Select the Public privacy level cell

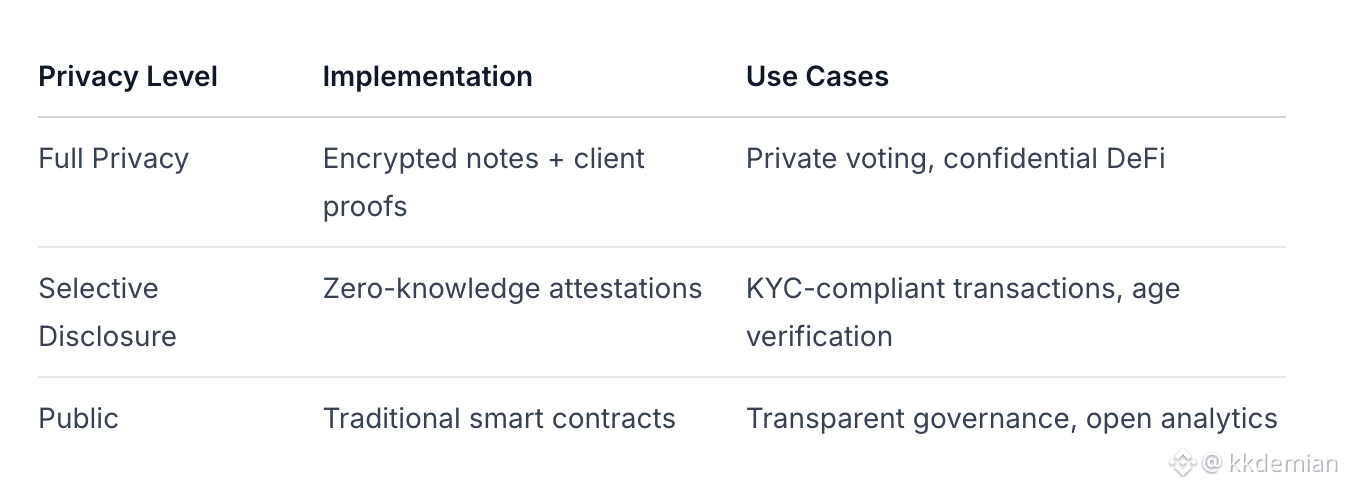tap(78, 418)
